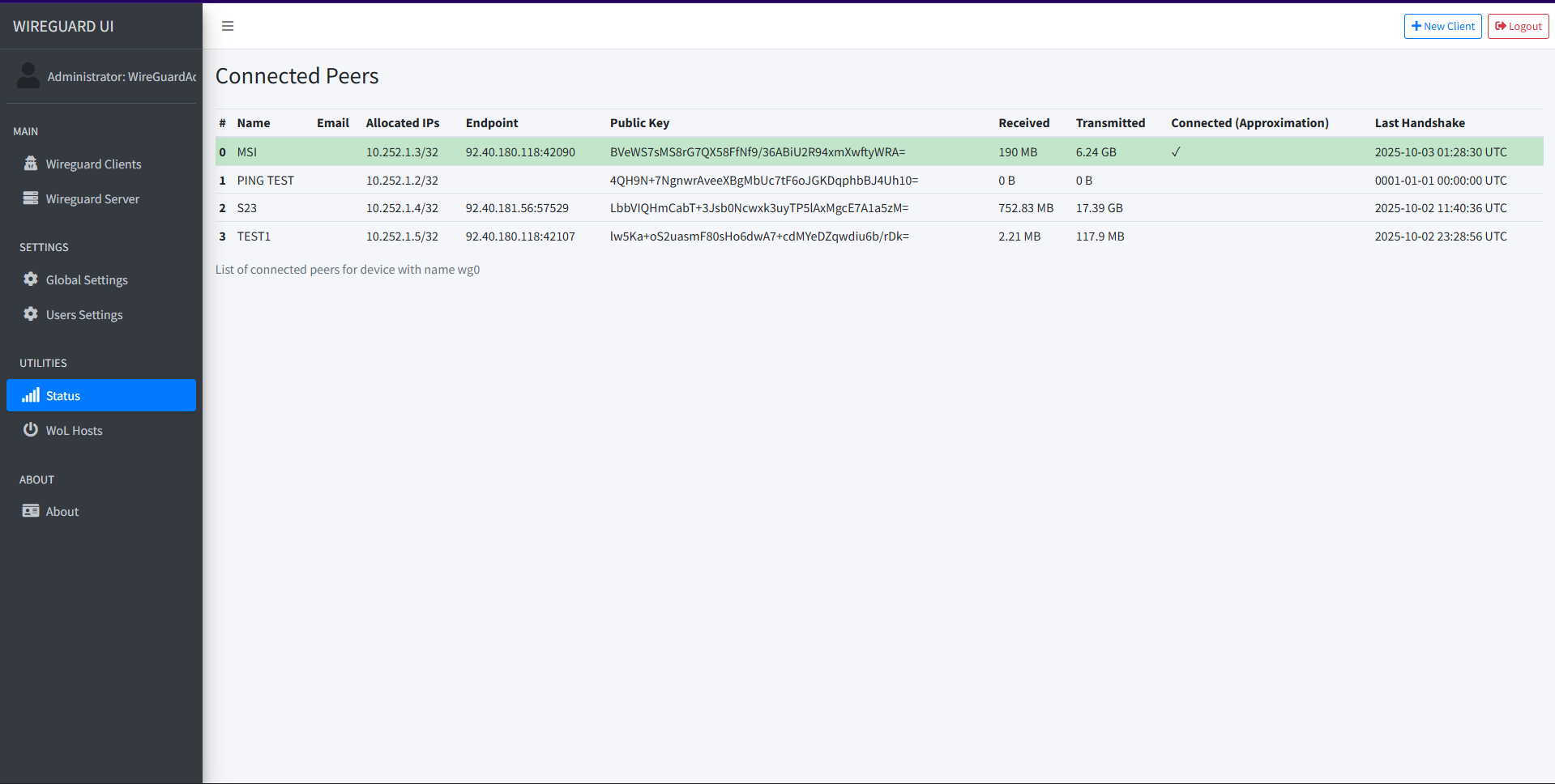Viewport: 1555px width, 784px height.
Task: Open Wireguard Server via its server icon
Action: pos(31,198)
